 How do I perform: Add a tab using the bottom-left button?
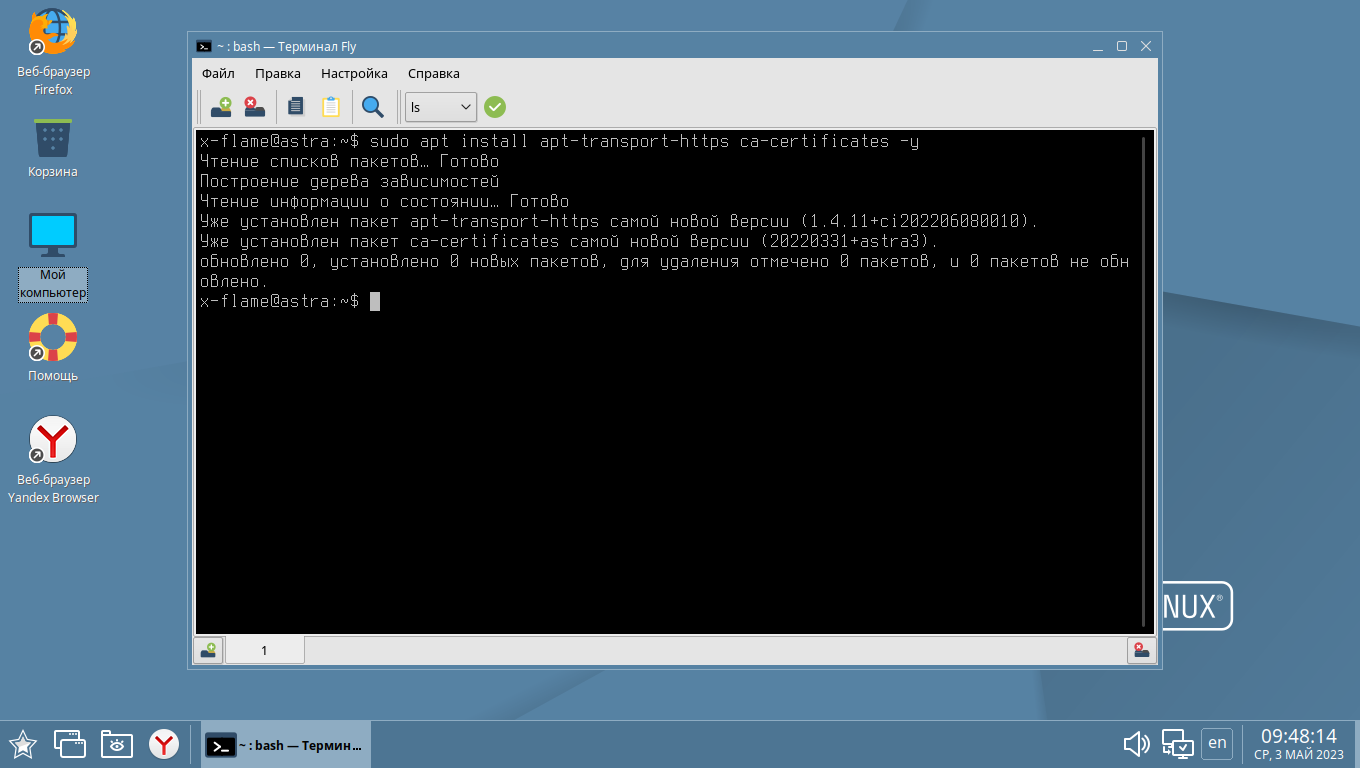(209, 650)
